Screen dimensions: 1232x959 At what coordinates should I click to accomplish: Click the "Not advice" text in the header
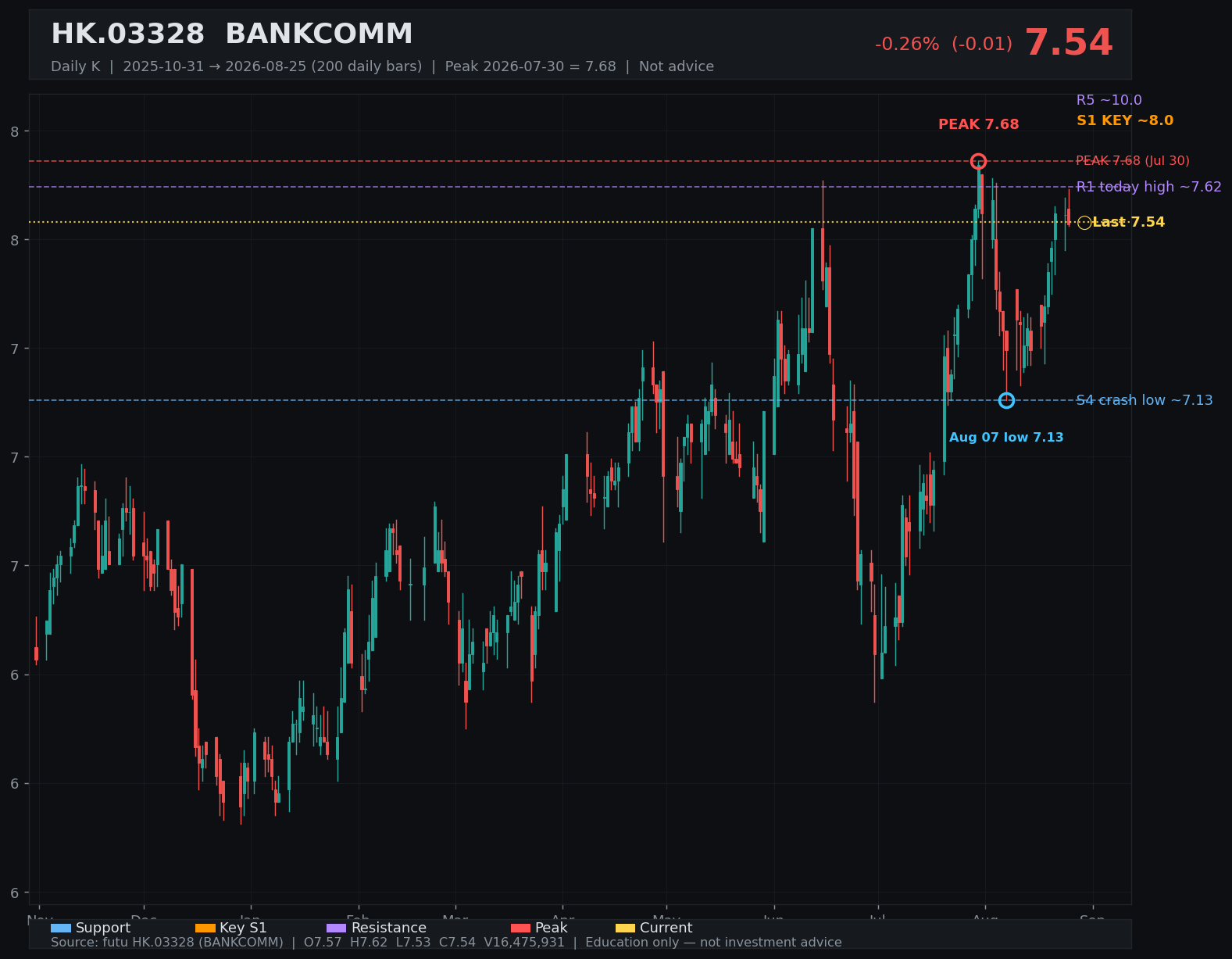(677, 66)
